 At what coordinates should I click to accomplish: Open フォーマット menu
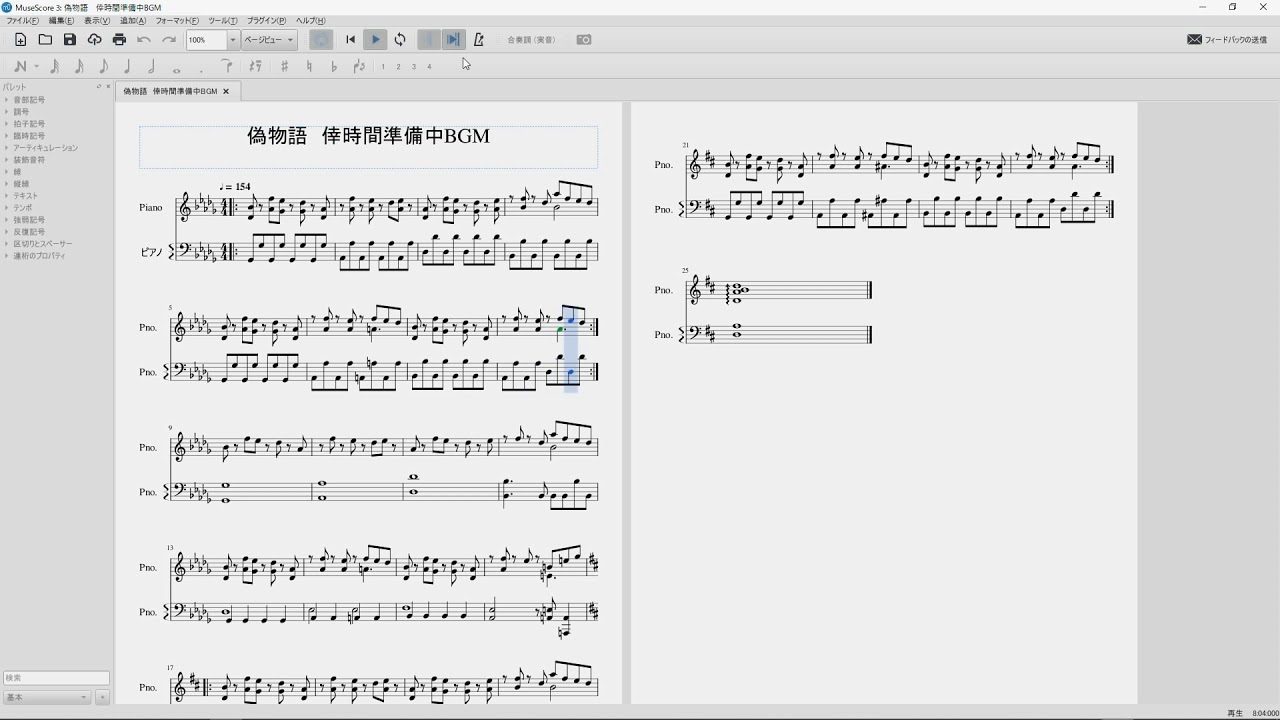coord(177,21)
